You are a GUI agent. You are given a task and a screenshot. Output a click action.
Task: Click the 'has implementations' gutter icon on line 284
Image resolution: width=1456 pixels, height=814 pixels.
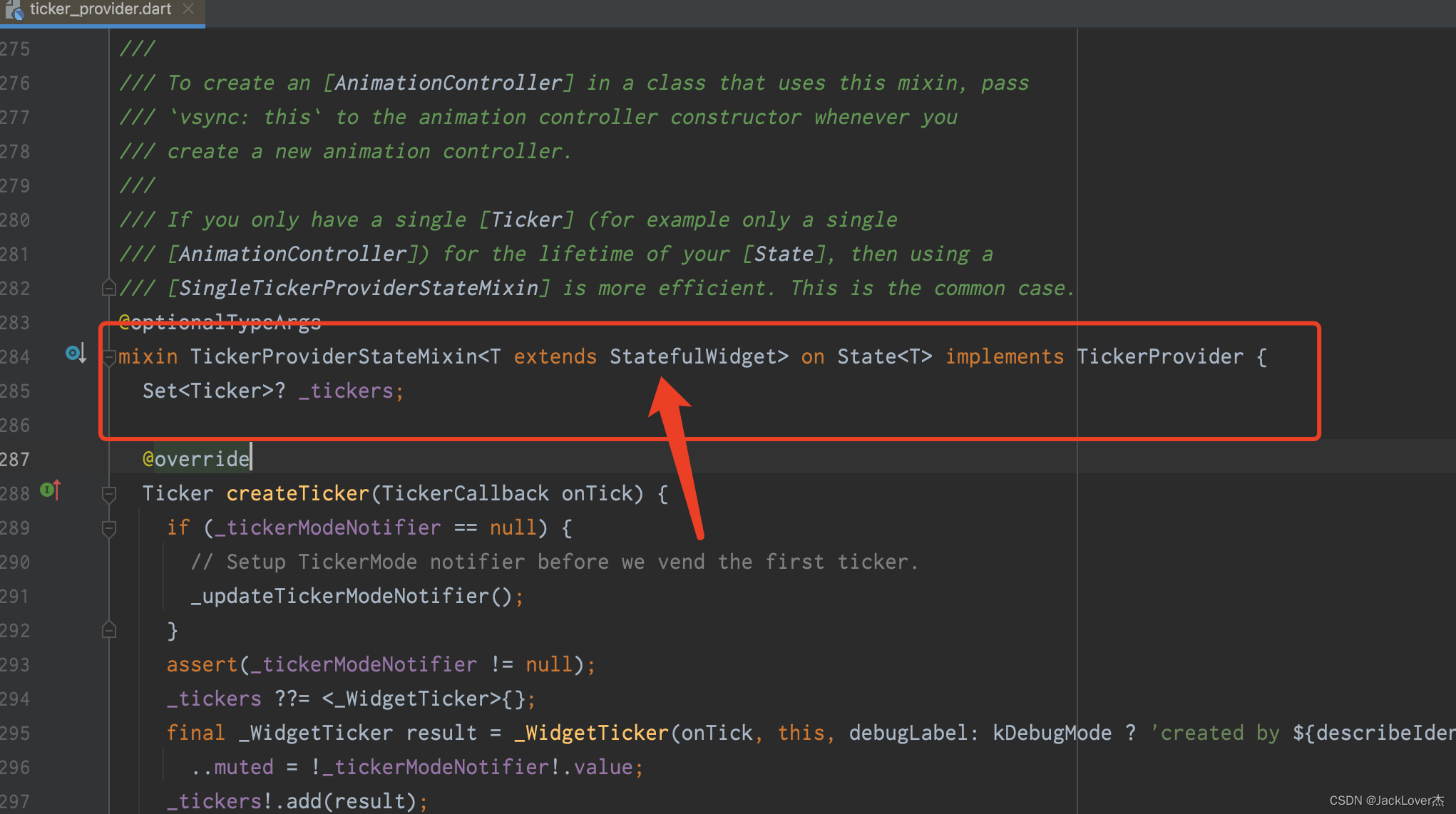(75, 353)
